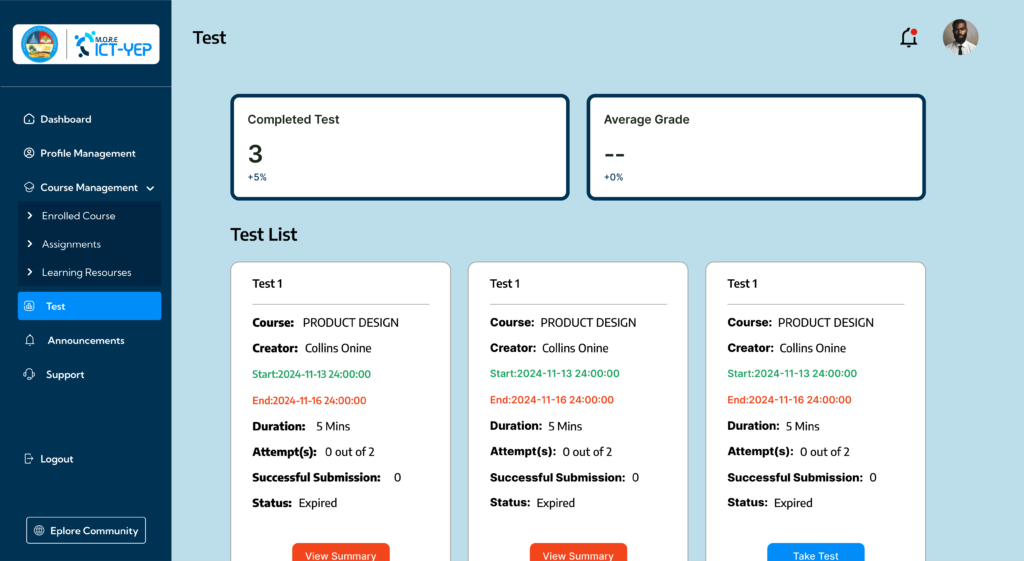
Task: Click the Dashboard home icon
Action: point(29,119)
